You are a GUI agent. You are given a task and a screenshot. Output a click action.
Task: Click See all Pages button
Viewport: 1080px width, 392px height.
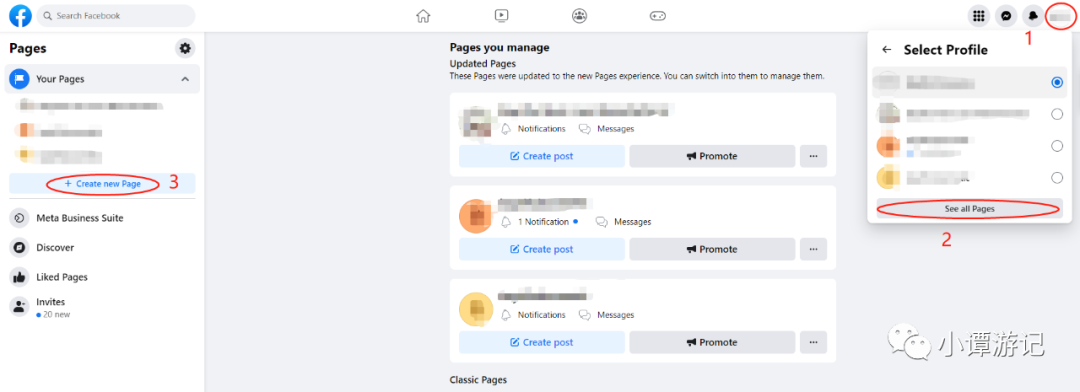[969, 208]
